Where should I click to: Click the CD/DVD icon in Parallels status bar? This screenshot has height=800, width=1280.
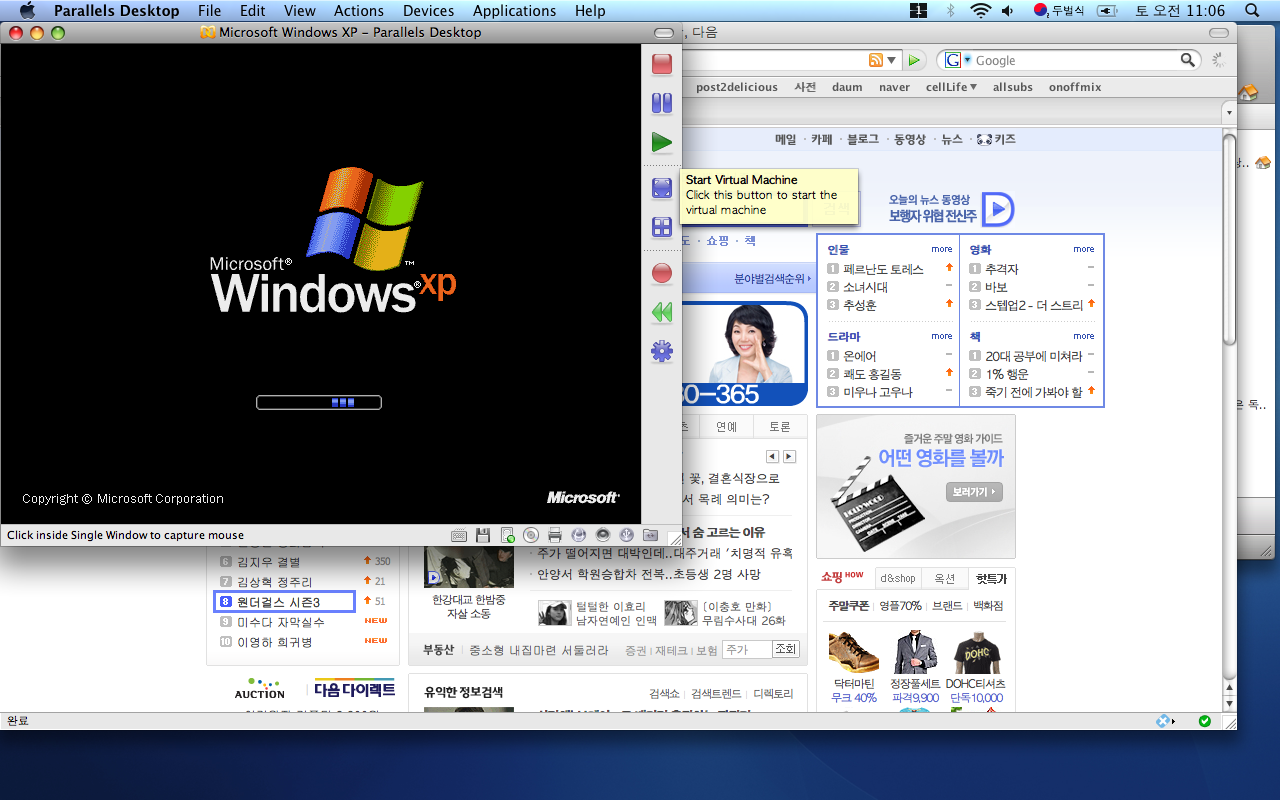pos(531,535)
